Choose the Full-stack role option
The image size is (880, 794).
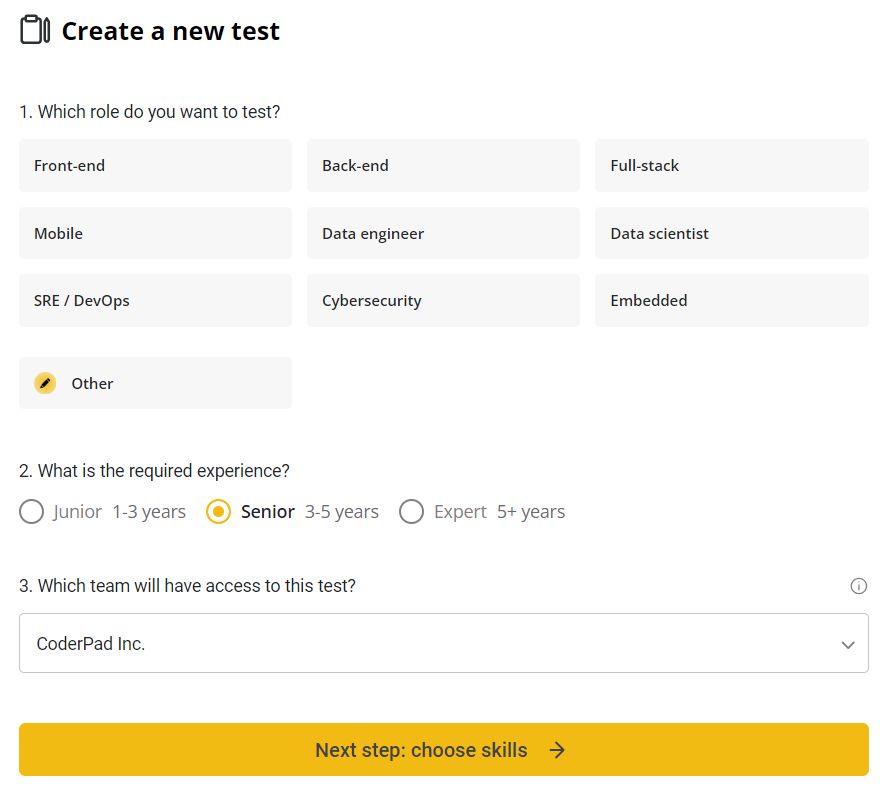click(x=731, y=164)
